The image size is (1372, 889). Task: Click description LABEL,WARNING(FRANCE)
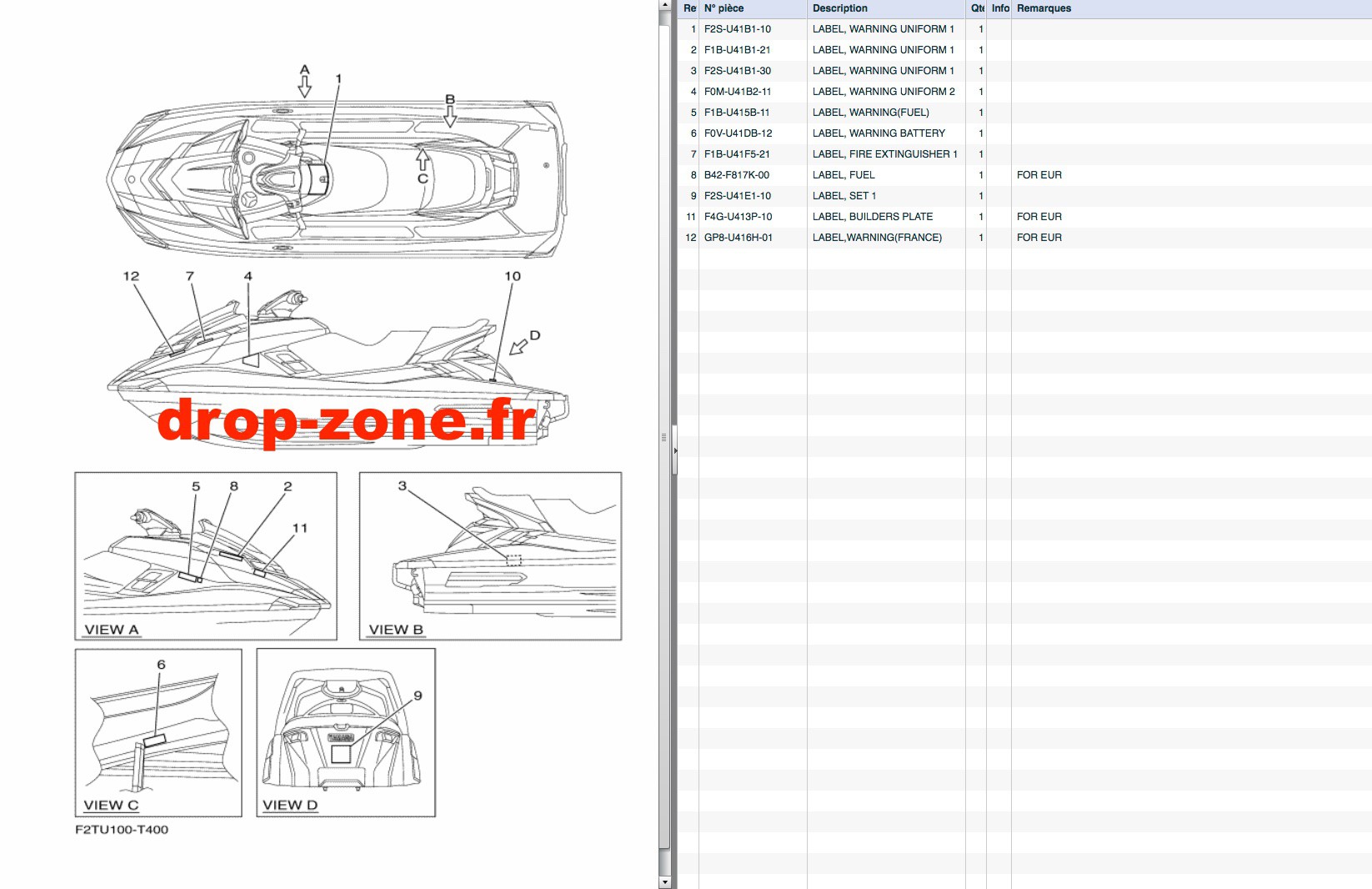click(878, 238)
